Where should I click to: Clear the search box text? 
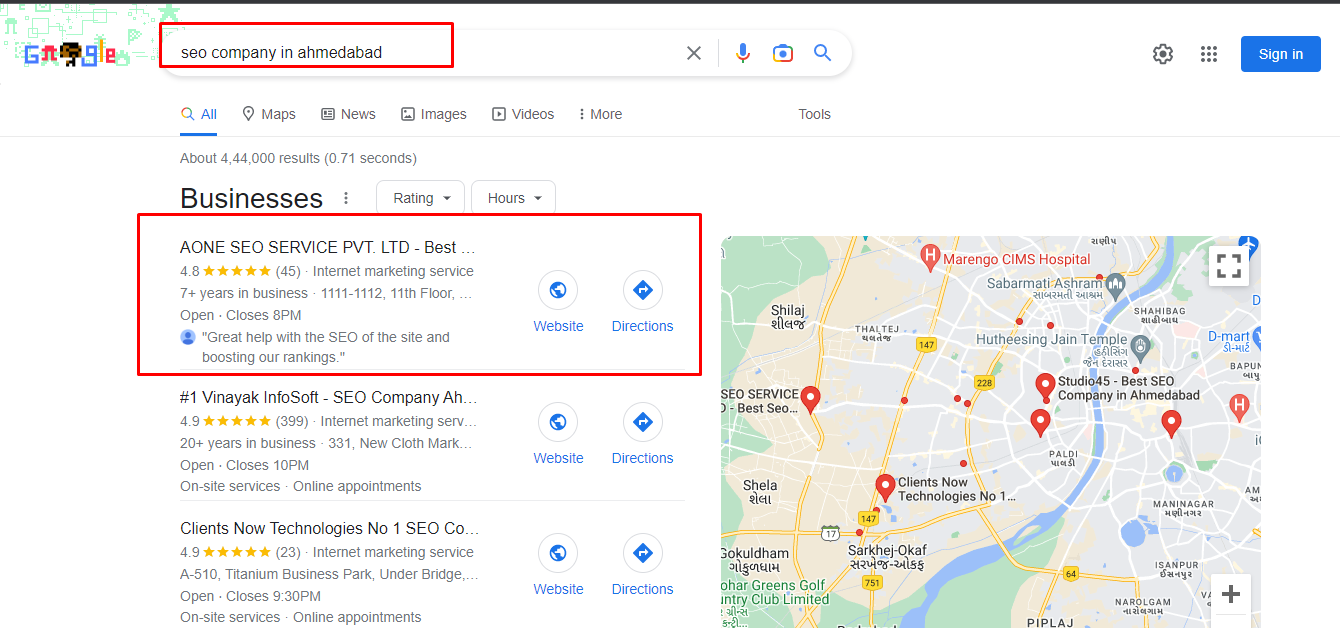point(693,53)
